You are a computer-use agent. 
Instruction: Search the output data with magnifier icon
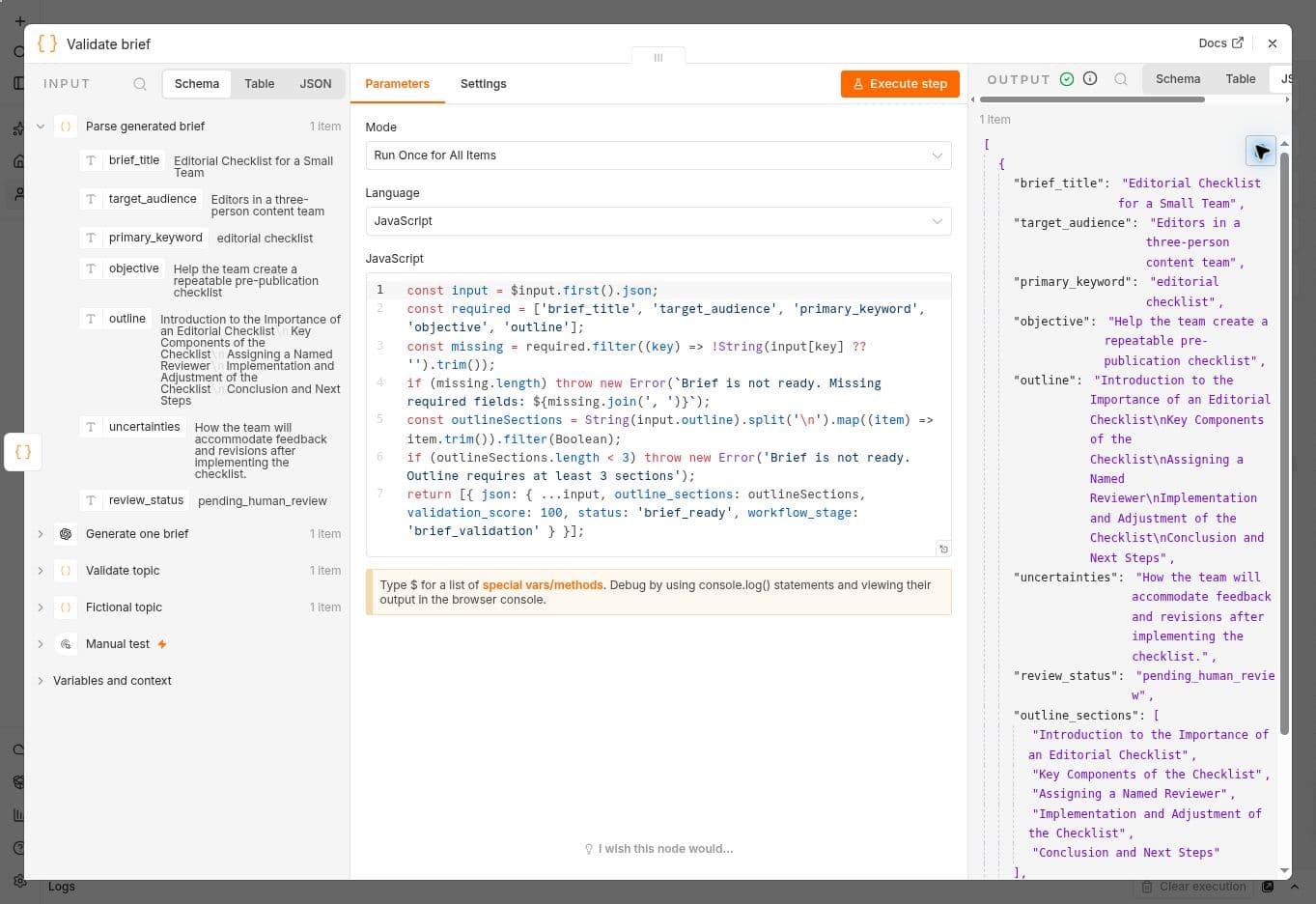click(1121, 79)
